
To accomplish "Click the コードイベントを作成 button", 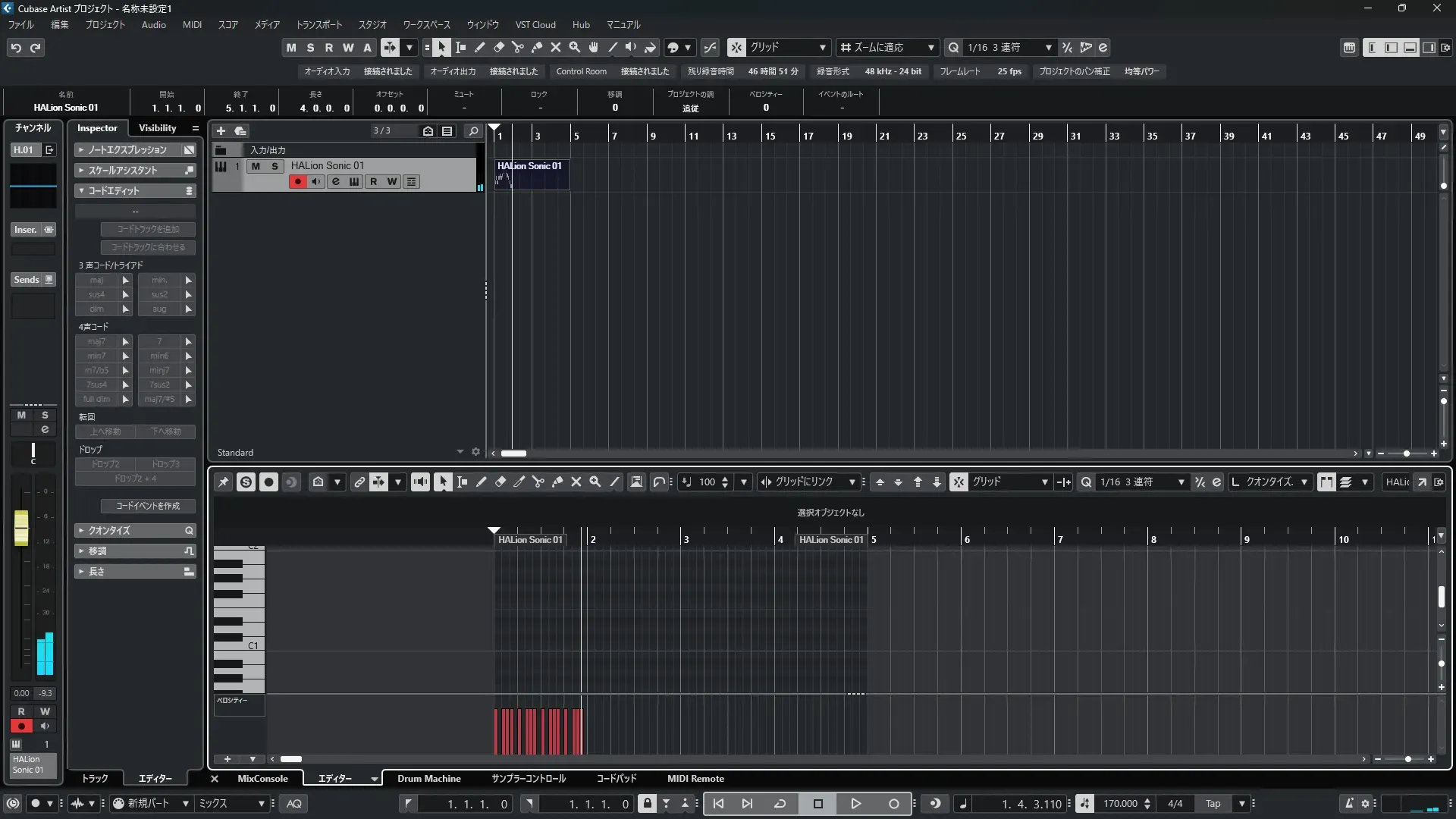I will [x=148, y=506].
